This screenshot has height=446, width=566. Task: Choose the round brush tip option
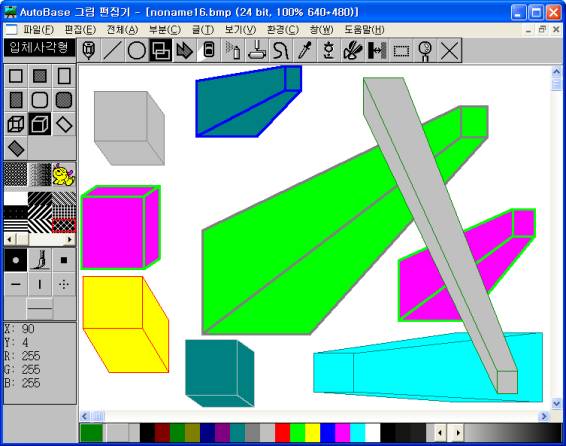click(x=16, y=260)
